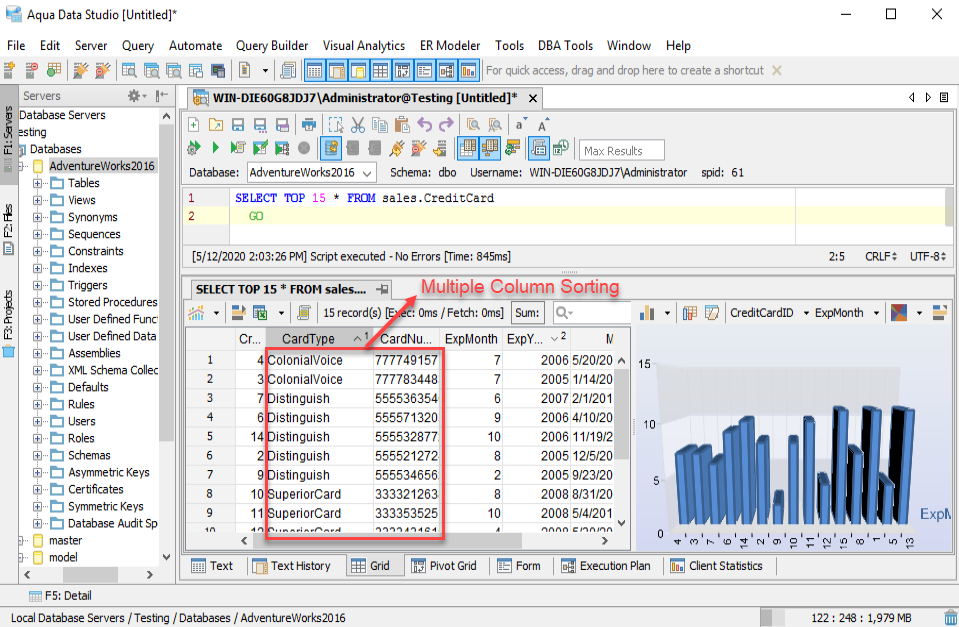Open the Query Builder menu
Image resolution: width=959 pixels, height=627 pixels.
pyautogui.click(x=272, y=45)
